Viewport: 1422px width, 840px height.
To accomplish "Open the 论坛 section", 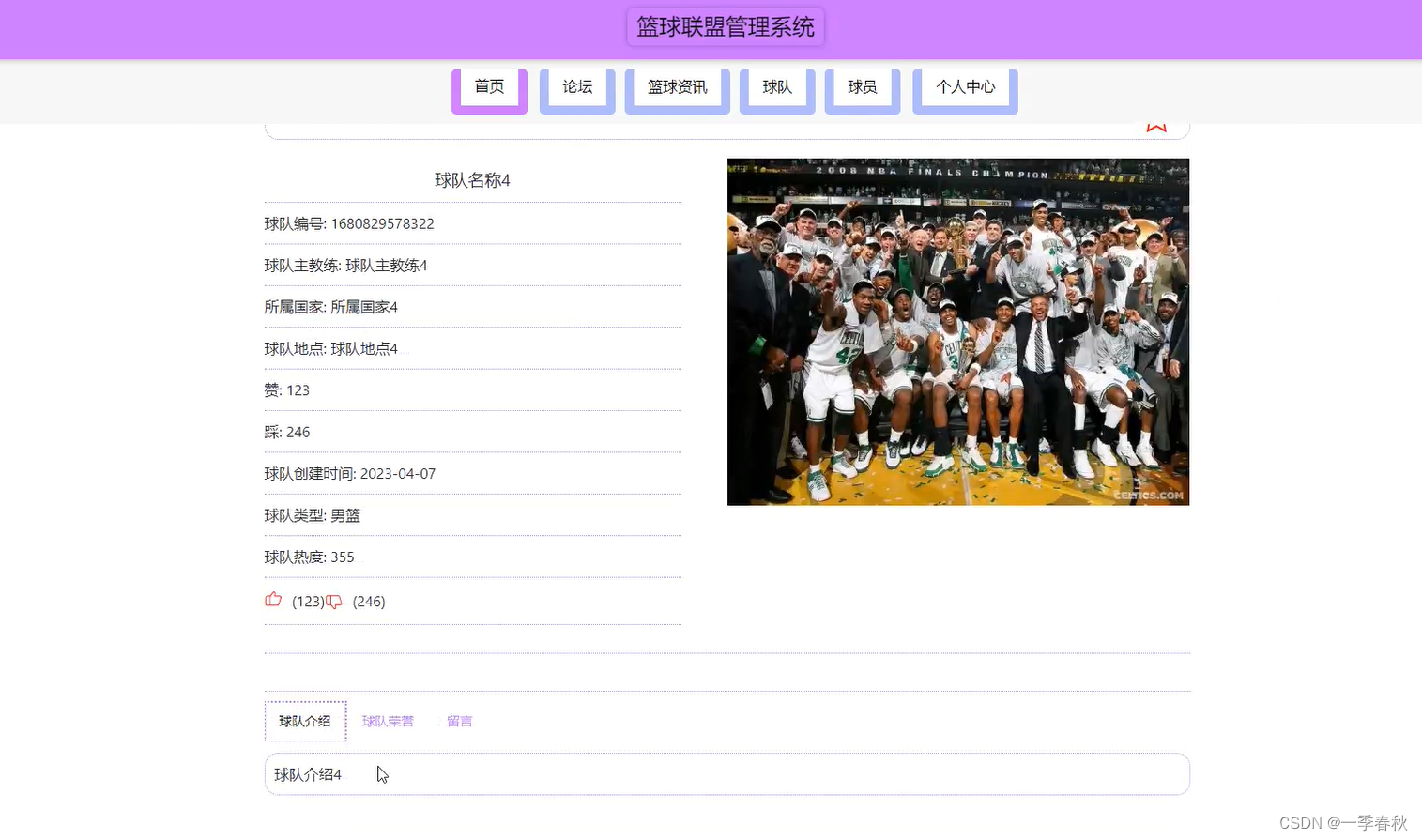I will pos(575,86).
